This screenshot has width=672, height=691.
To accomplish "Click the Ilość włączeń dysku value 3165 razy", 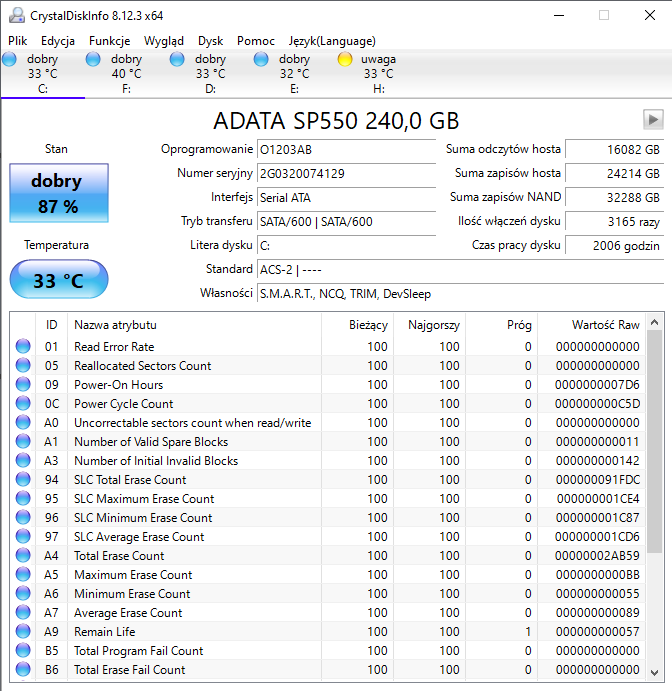I will tap(615, 221).
